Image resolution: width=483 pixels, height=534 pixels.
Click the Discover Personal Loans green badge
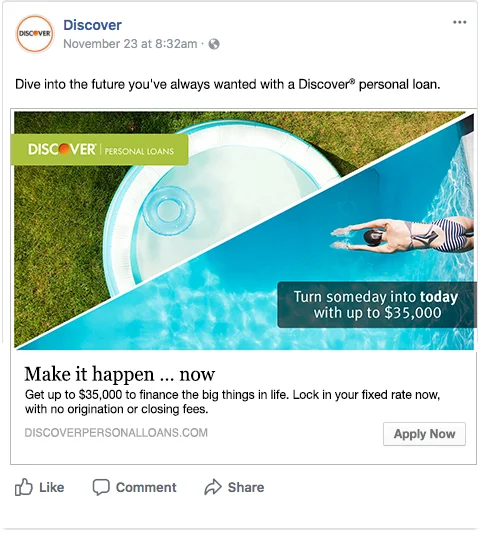point(99,150)
